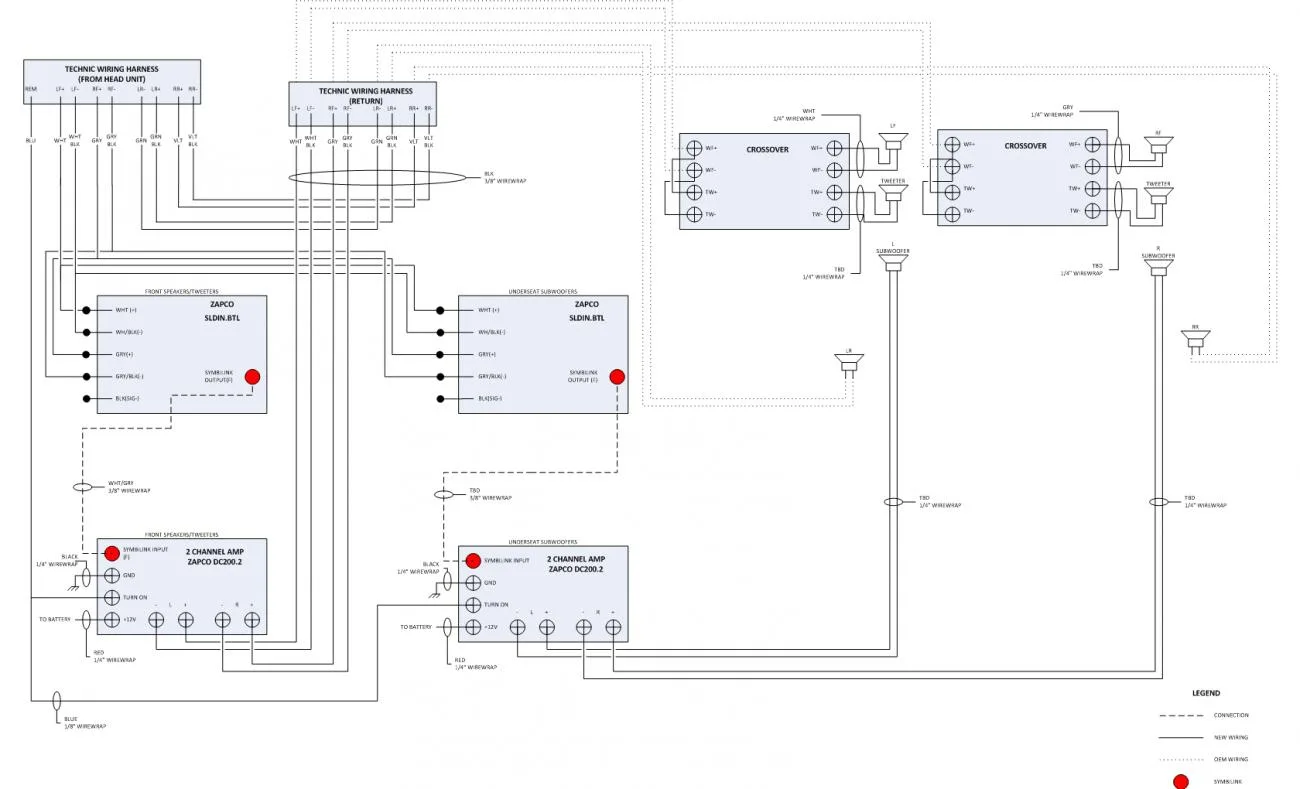Click 'TECHNIC WIRING HARNESS (RETURN)' title

[366, 95]
